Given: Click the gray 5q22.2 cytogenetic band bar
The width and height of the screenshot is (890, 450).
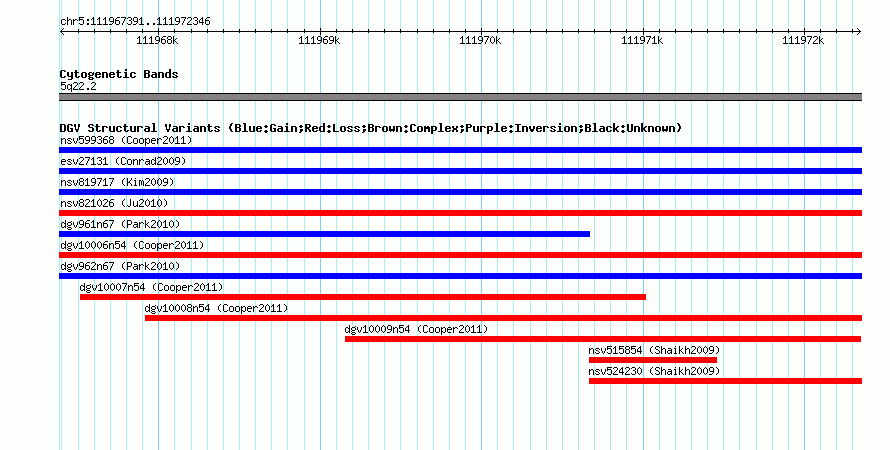Looking at the screenshot, I should point(460,97).
